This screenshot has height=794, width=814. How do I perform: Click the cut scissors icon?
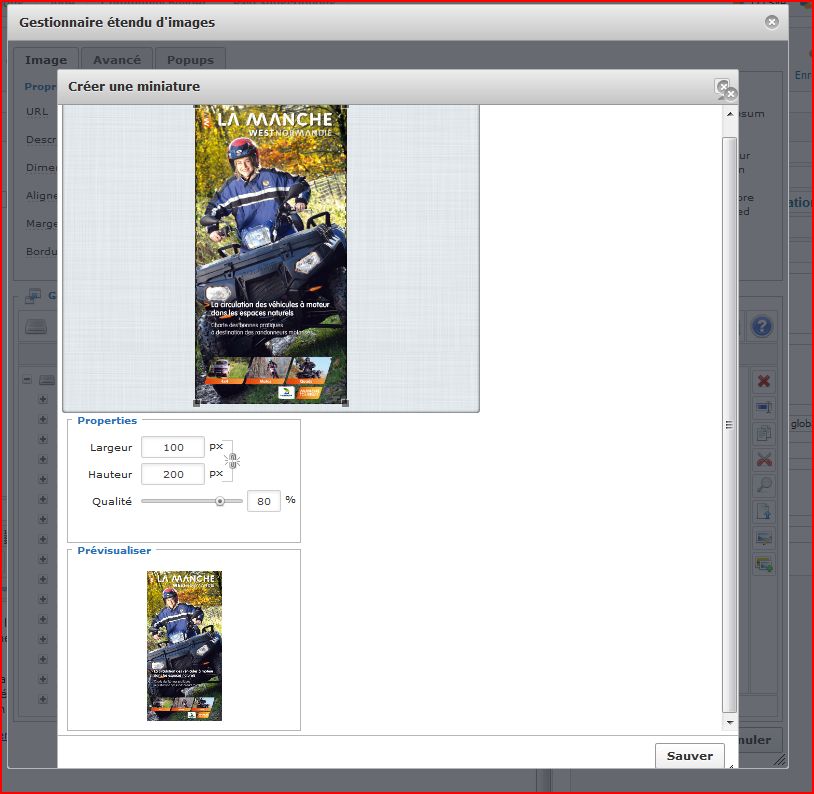(764, 460)
